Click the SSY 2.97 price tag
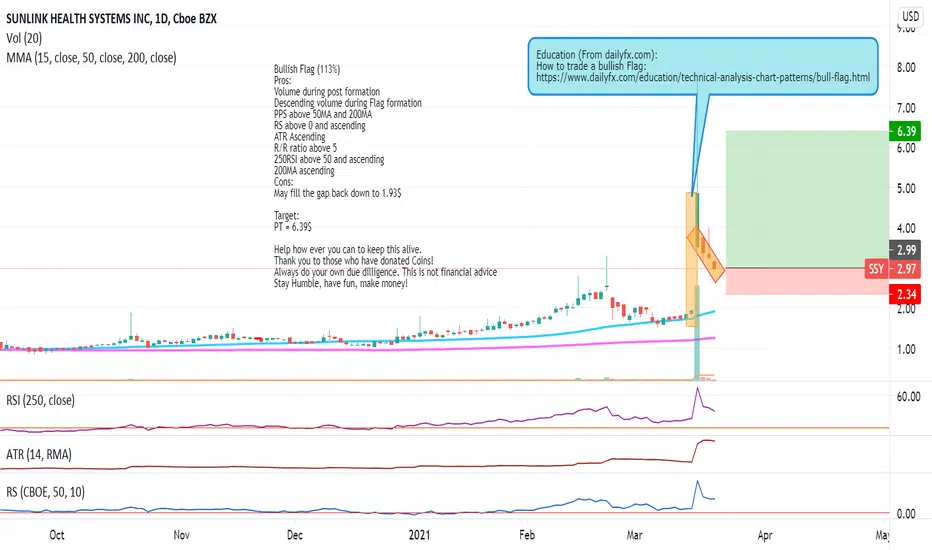Screen dimensions: 932x550 coord(893,269)
